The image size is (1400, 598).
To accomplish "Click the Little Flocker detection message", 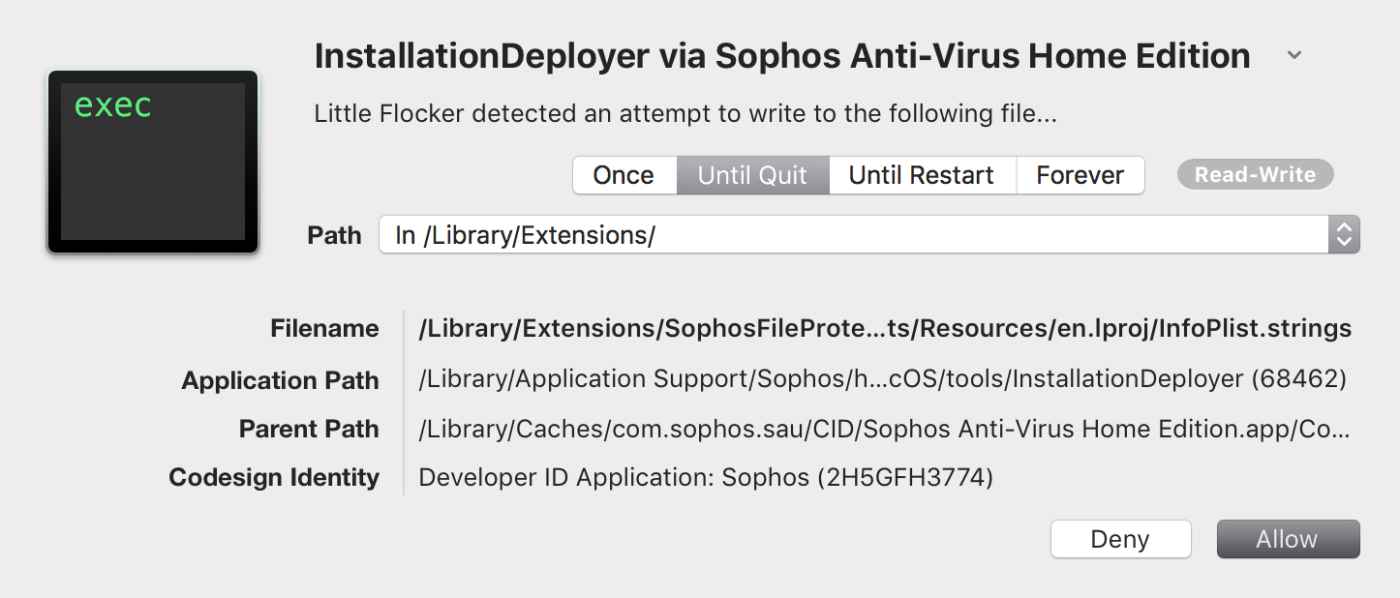I will (x=686, y=114).
